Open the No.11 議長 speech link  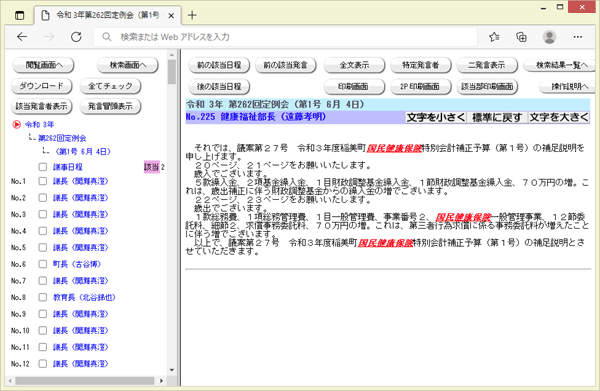pos(80,347)
